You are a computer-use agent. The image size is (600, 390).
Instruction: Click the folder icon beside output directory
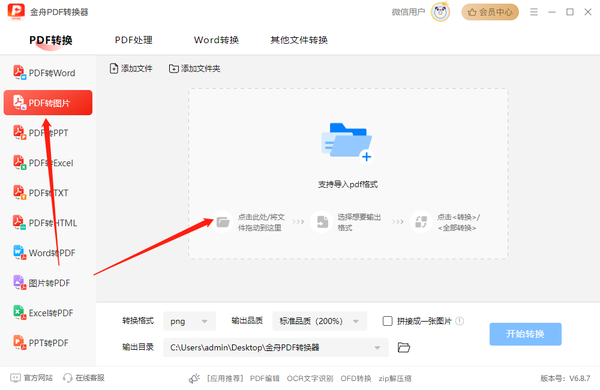click(404, 347)
